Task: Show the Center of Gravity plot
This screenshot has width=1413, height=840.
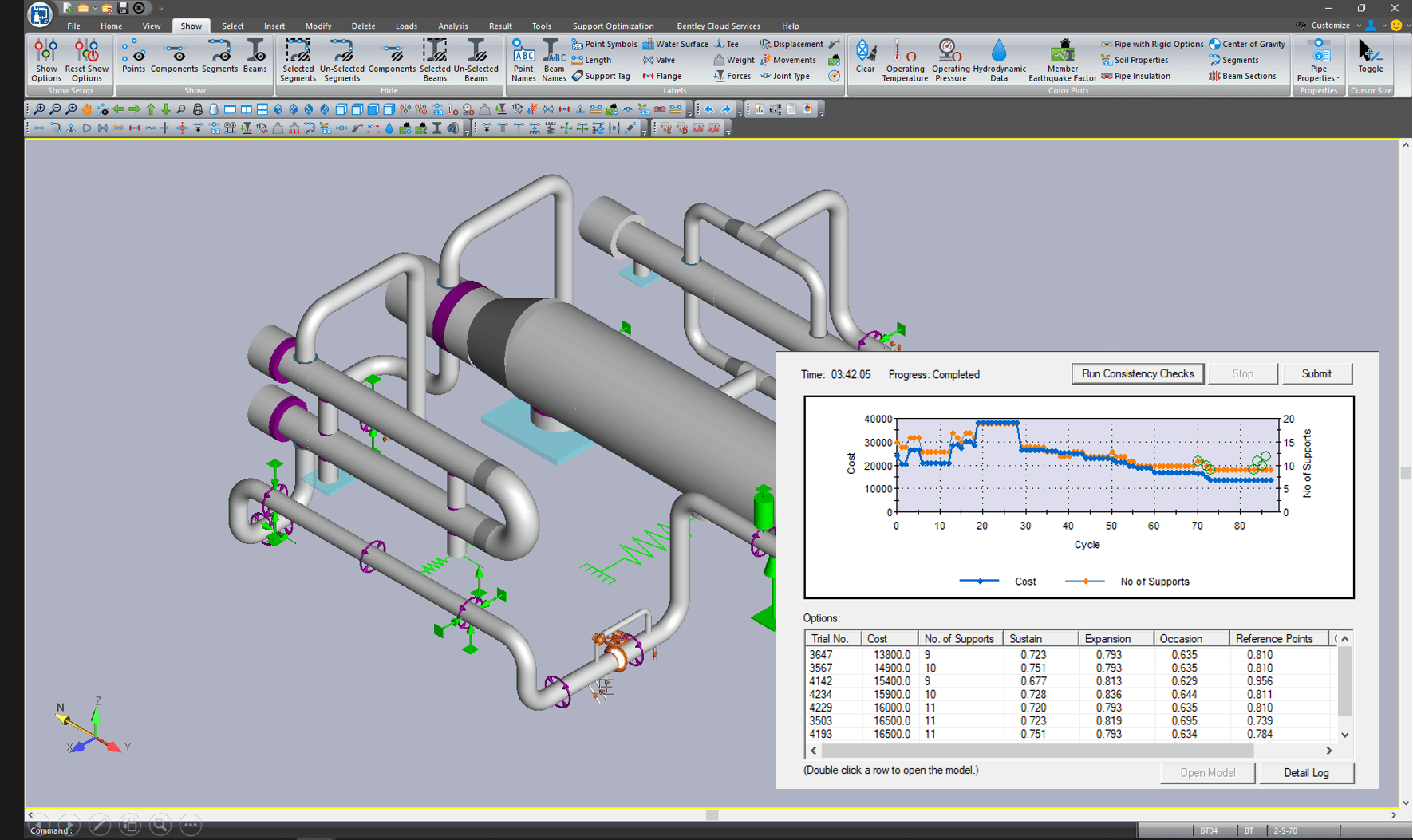Action: (x=1247, y=44)
